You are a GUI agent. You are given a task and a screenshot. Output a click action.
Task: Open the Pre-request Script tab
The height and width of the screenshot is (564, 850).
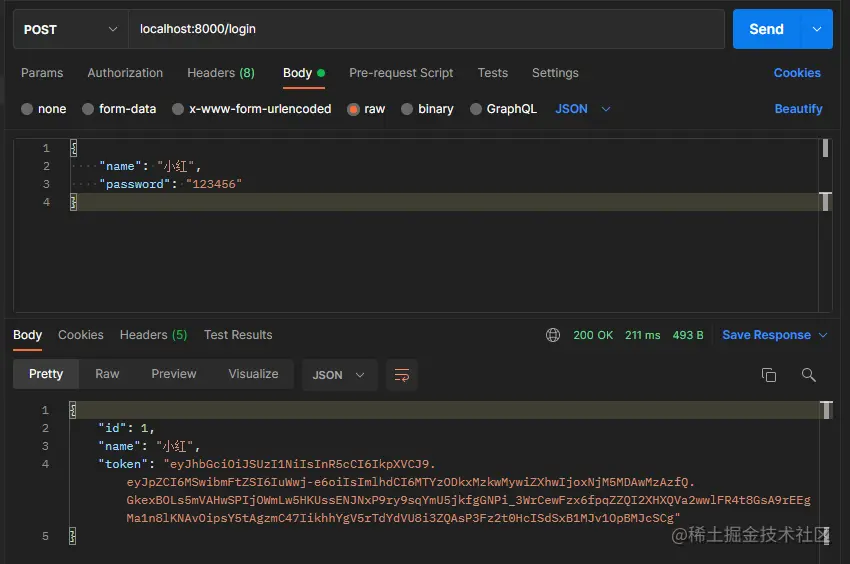point(401,73)
